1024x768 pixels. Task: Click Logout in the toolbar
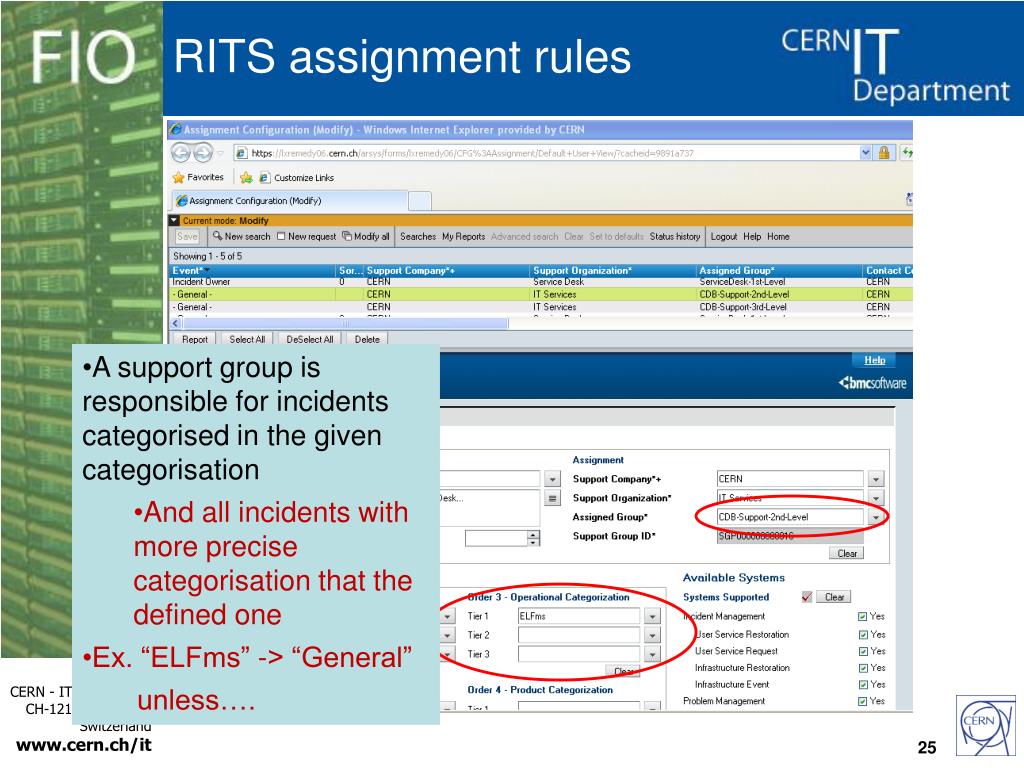pos(724,236)
